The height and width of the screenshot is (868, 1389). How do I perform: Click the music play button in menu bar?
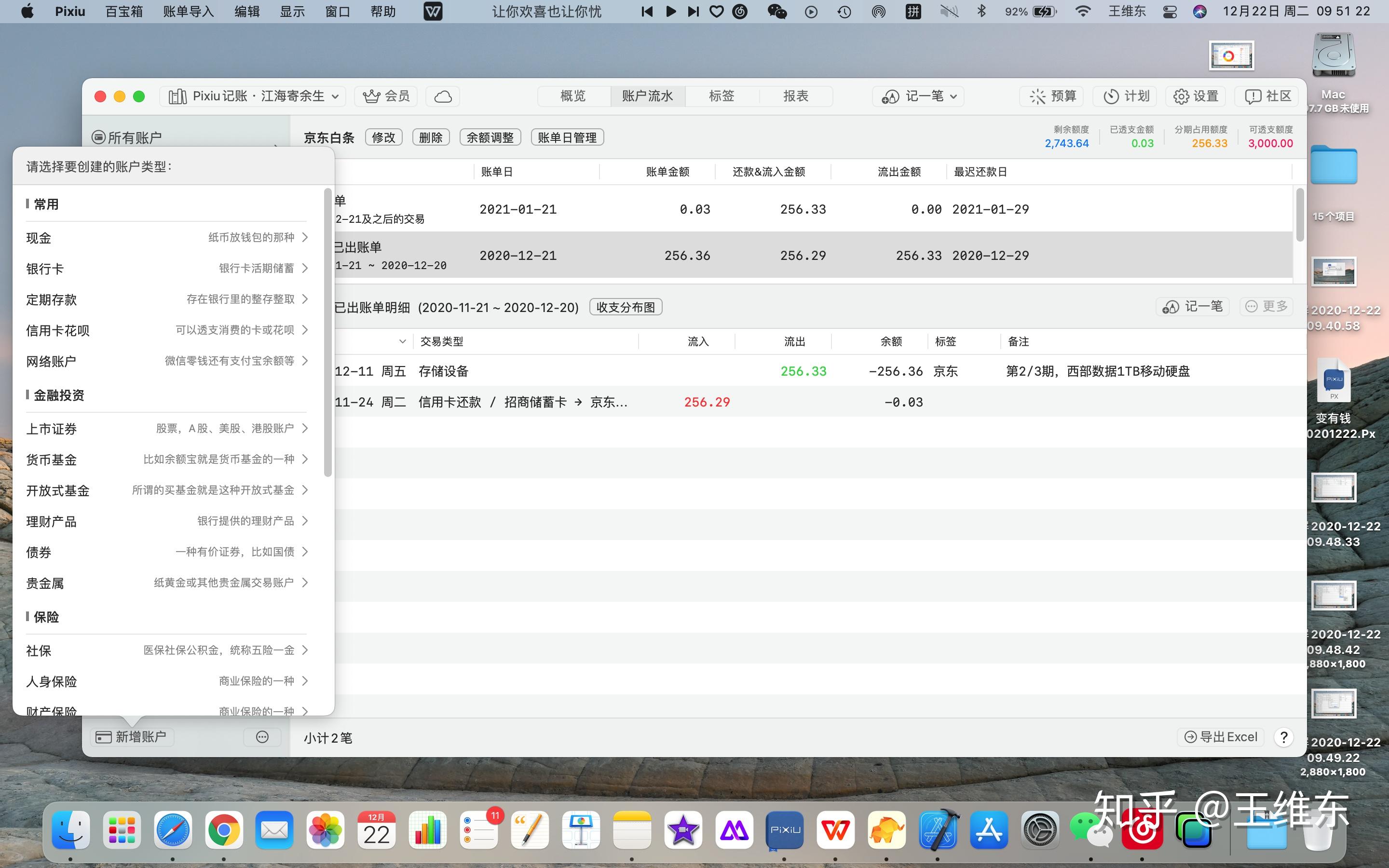[670, 12]
